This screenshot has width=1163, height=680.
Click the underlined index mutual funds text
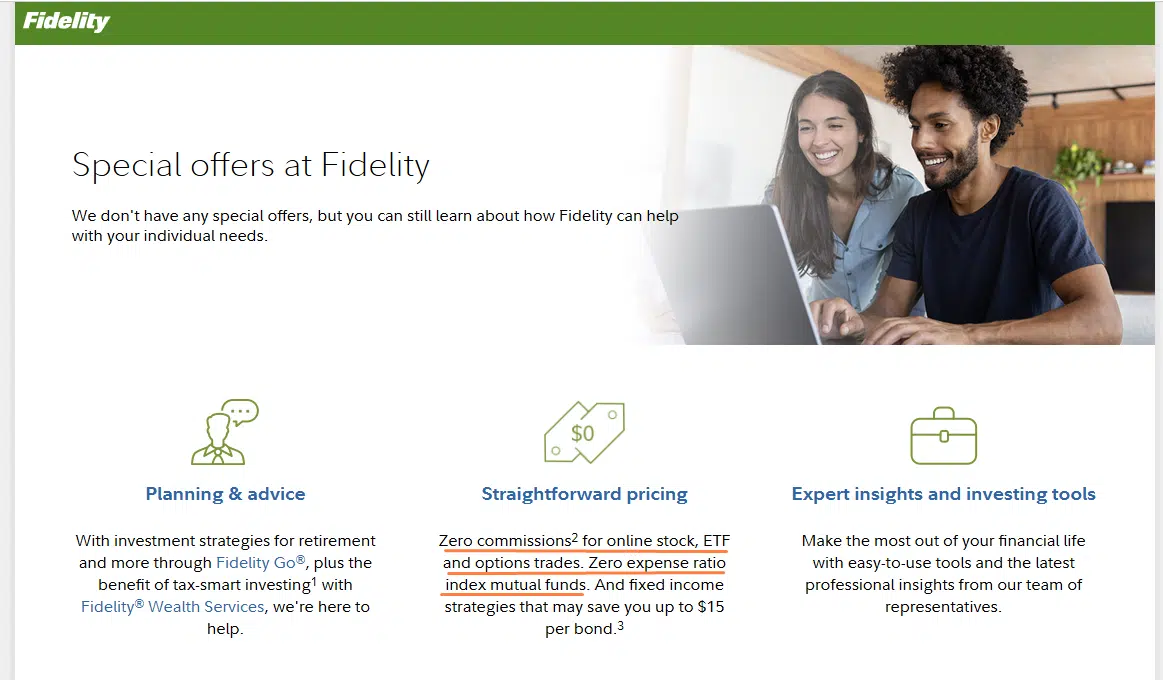click(x=516, y=584)
